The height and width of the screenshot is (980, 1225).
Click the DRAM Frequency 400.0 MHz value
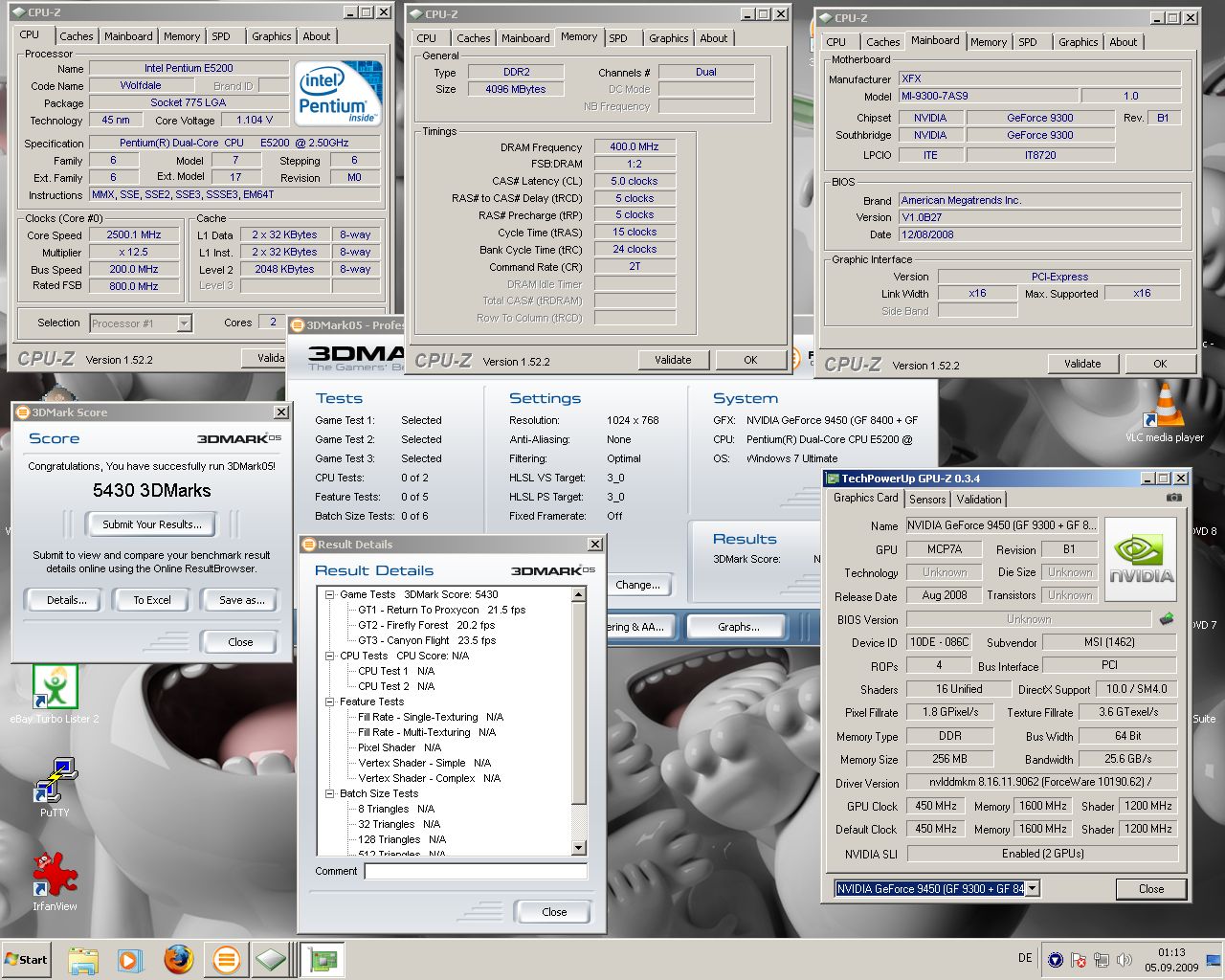pos(635,147)
